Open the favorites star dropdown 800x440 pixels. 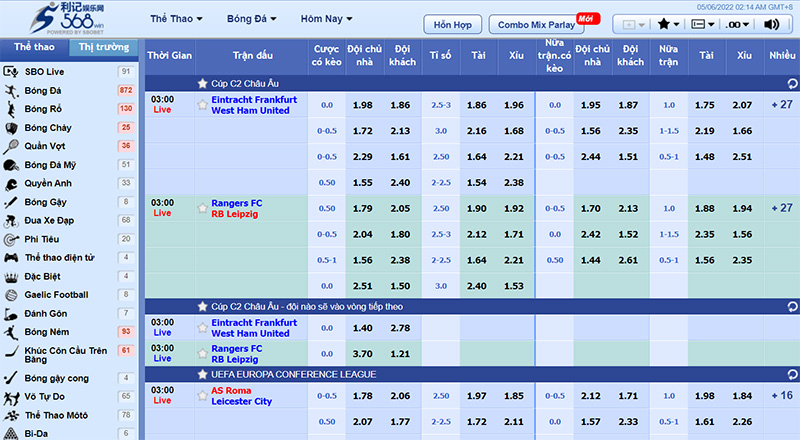tap(668, 24)
